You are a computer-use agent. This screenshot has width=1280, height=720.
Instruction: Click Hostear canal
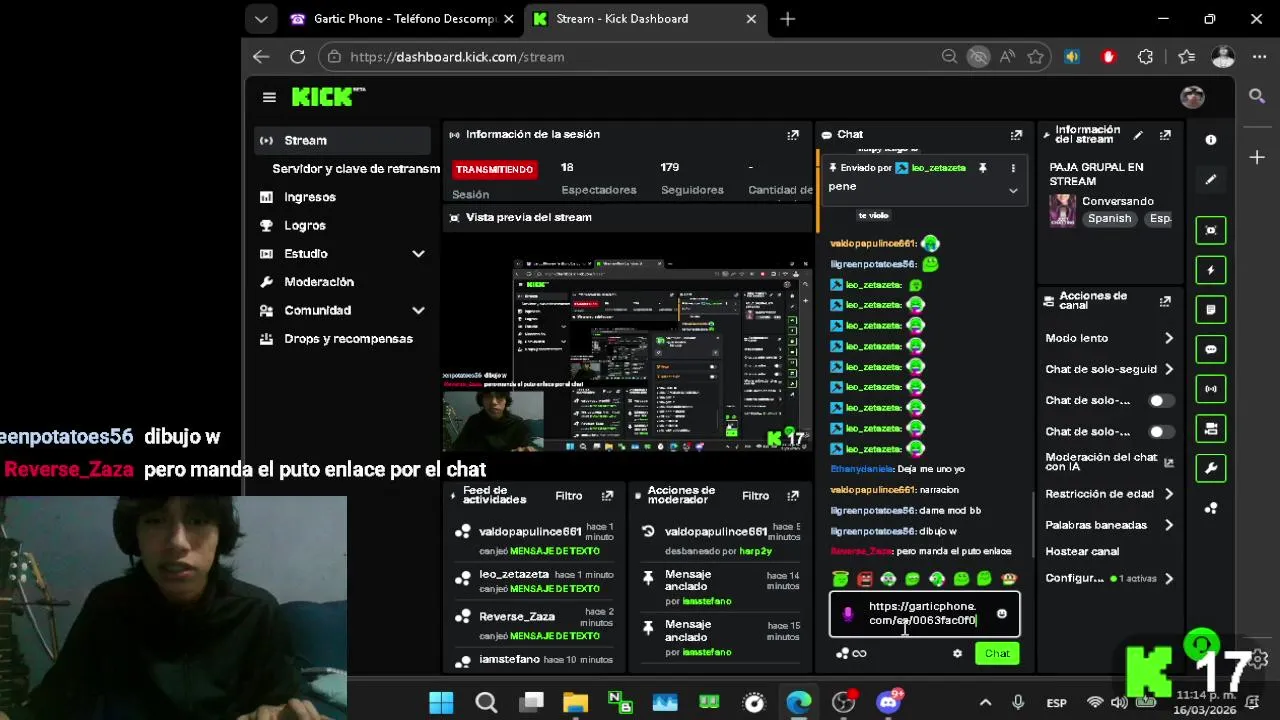pos(1082,552)
